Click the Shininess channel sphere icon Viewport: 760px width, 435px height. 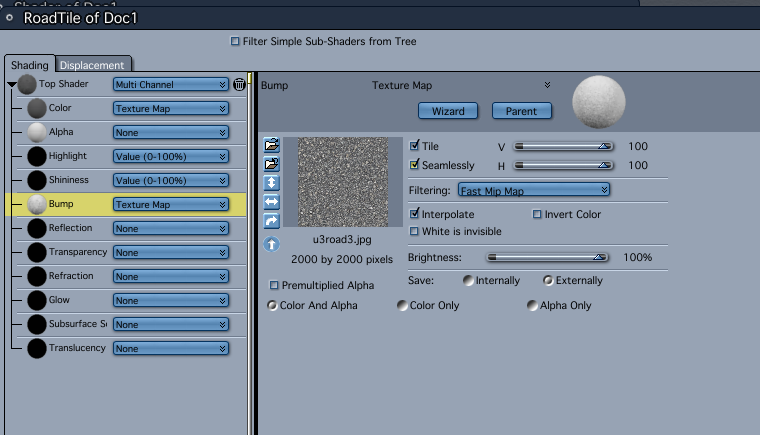click(x=37, y=180)
